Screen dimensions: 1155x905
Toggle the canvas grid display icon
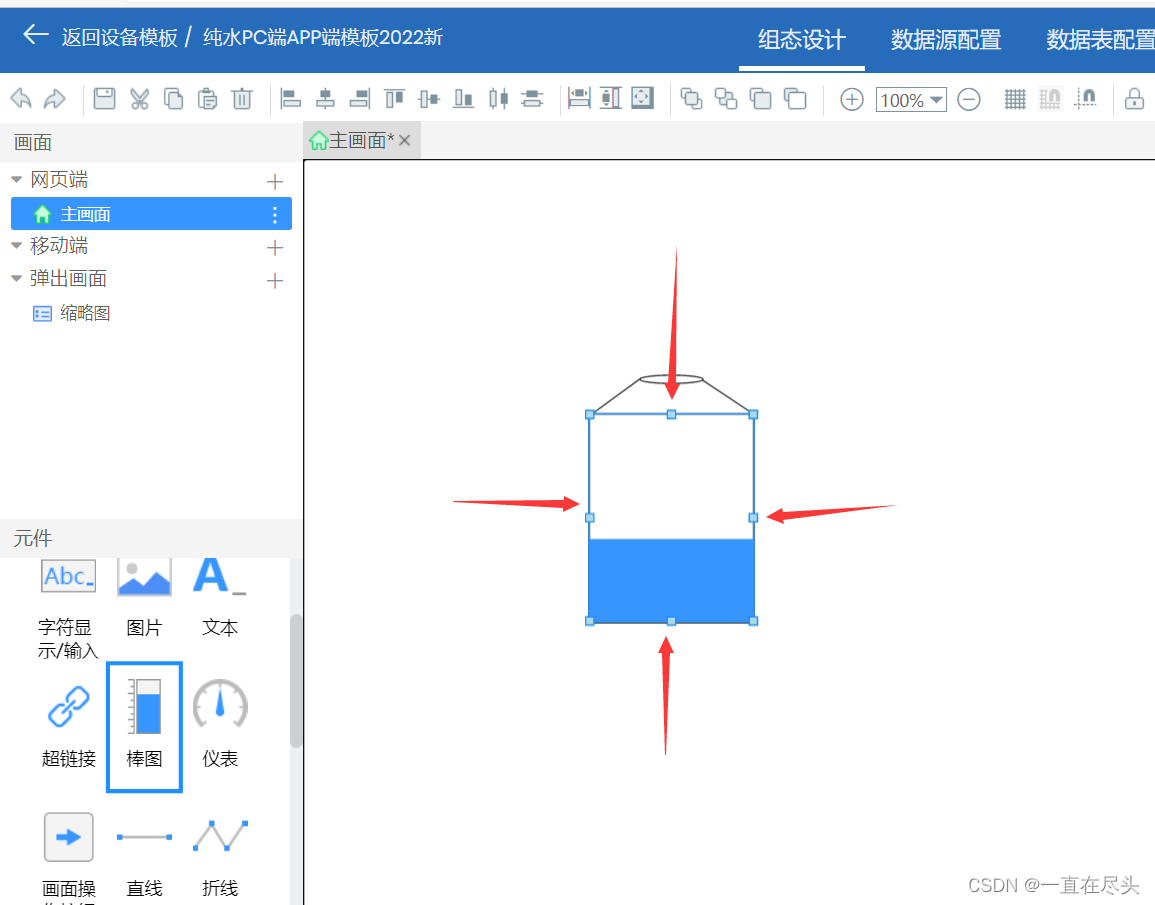click(1014, 98)
